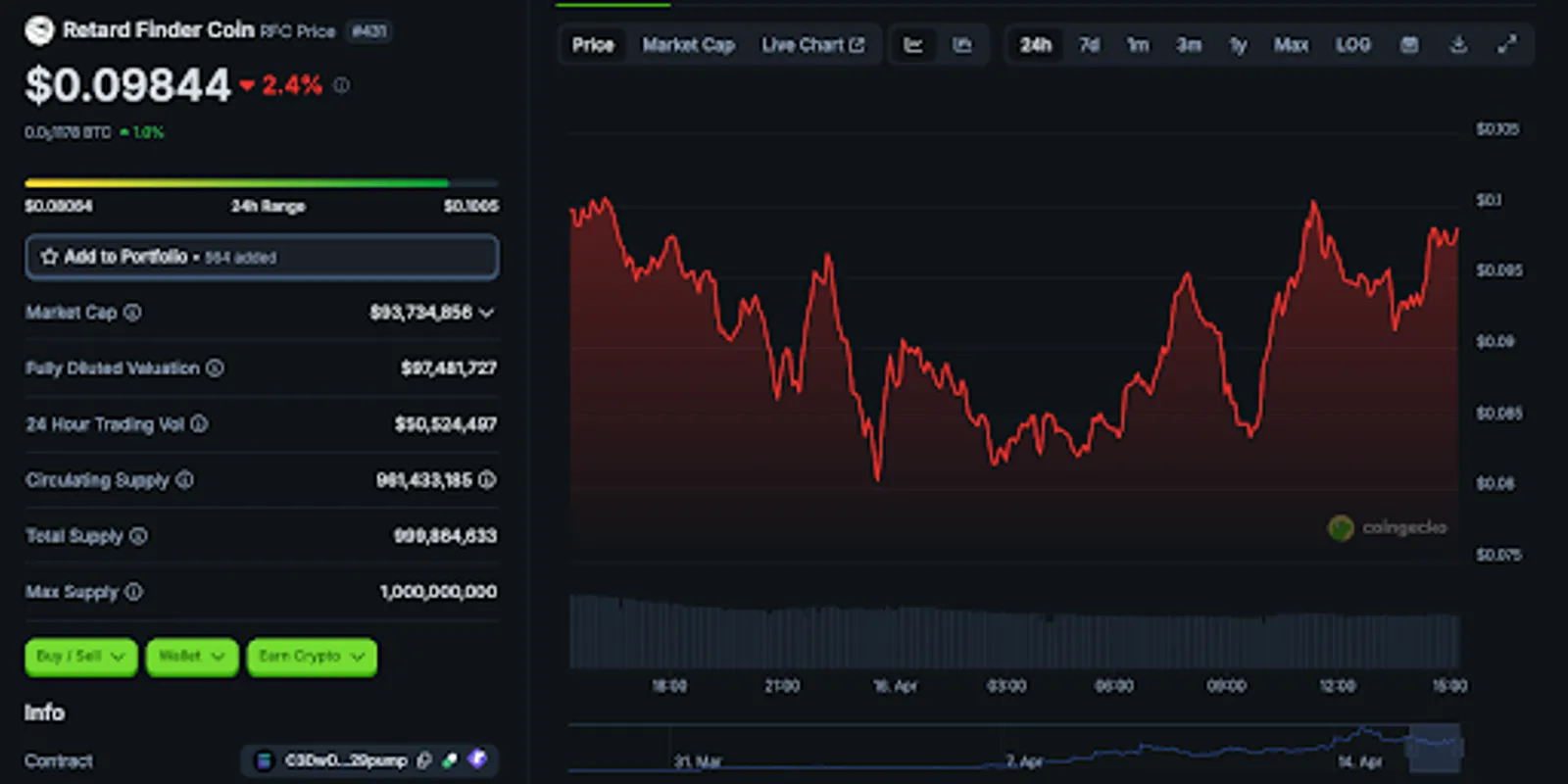Click the 1,000,000,000 max supply value

coord(438,592)
